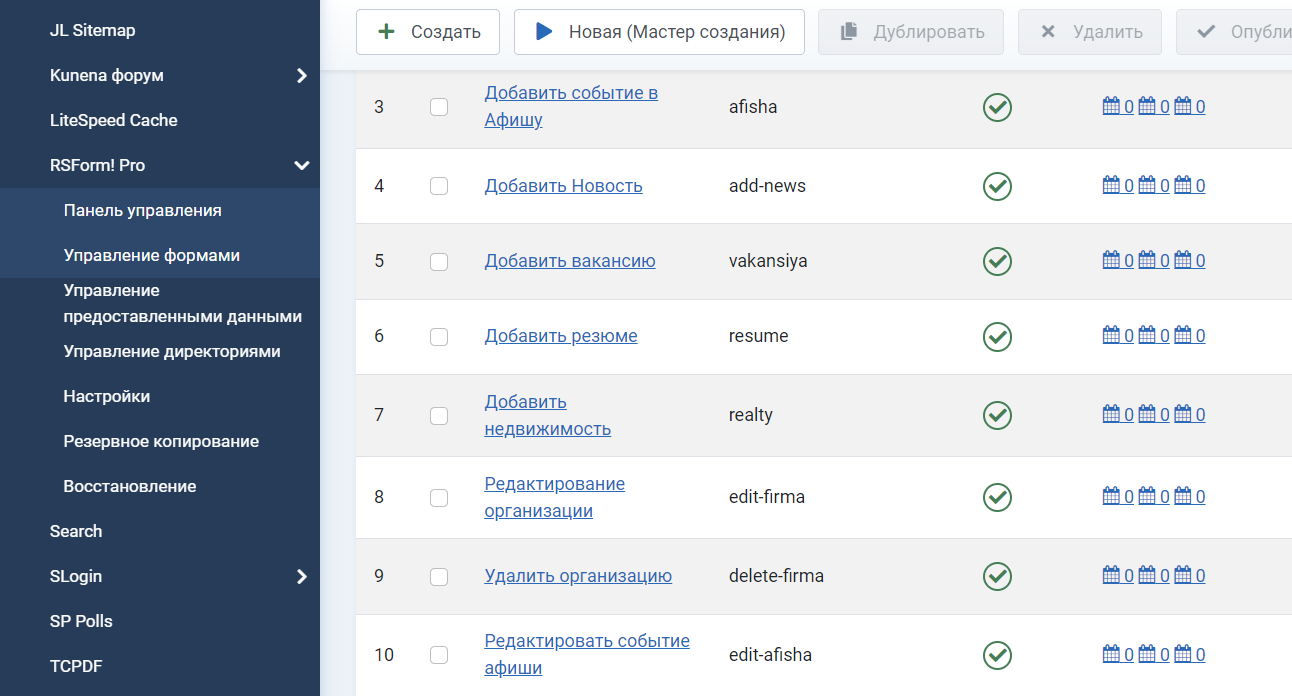Open first calendar submissions icon for realty form
This screenshot has height=696, width=1292.
(x=1111, y=414)
